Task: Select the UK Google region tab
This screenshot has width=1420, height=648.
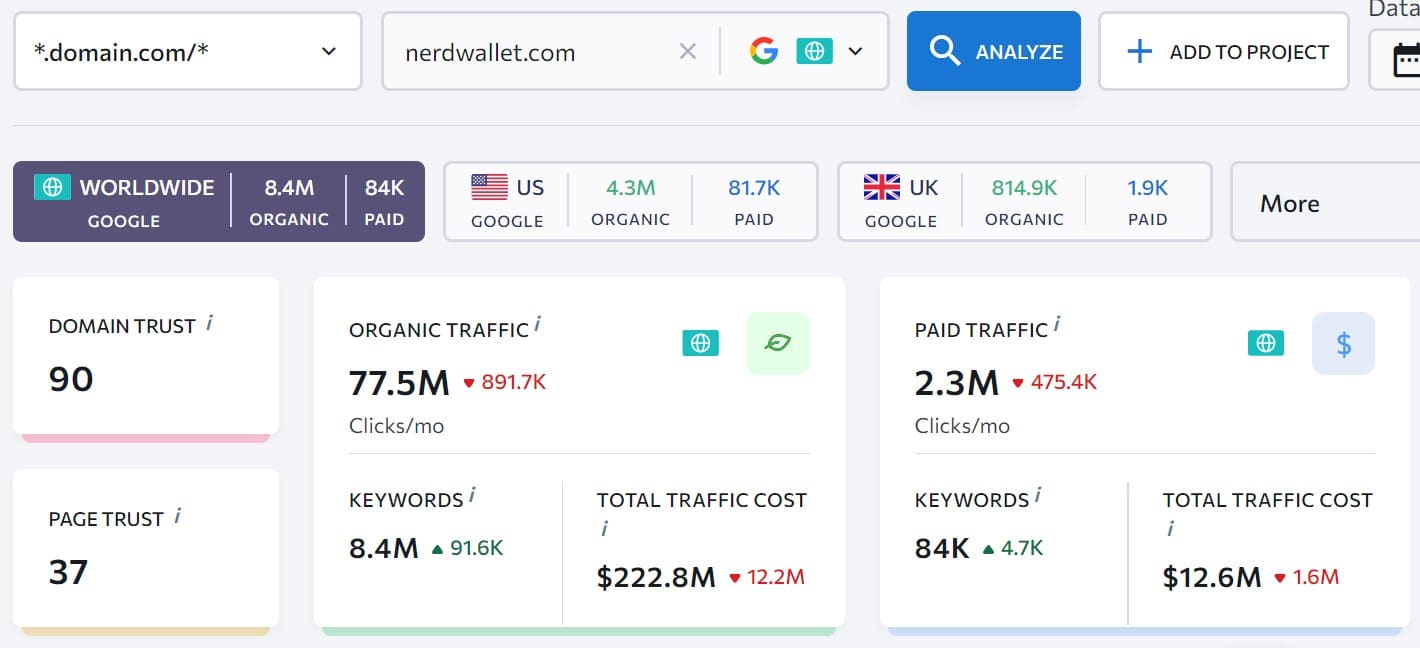Action: coord(1025,201)
